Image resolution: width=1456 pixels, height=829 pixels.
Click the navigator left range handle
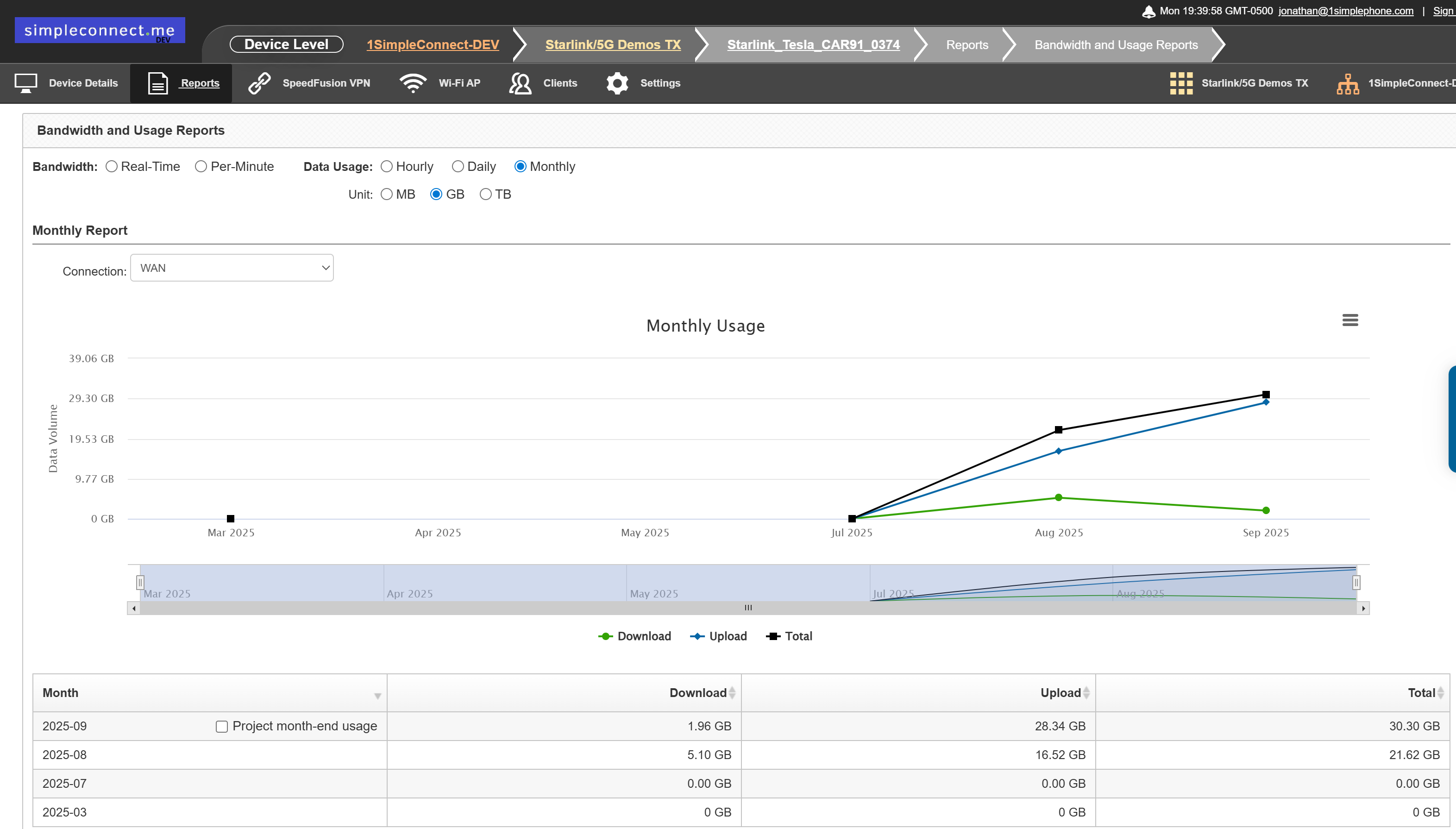[x=140, y=583]
